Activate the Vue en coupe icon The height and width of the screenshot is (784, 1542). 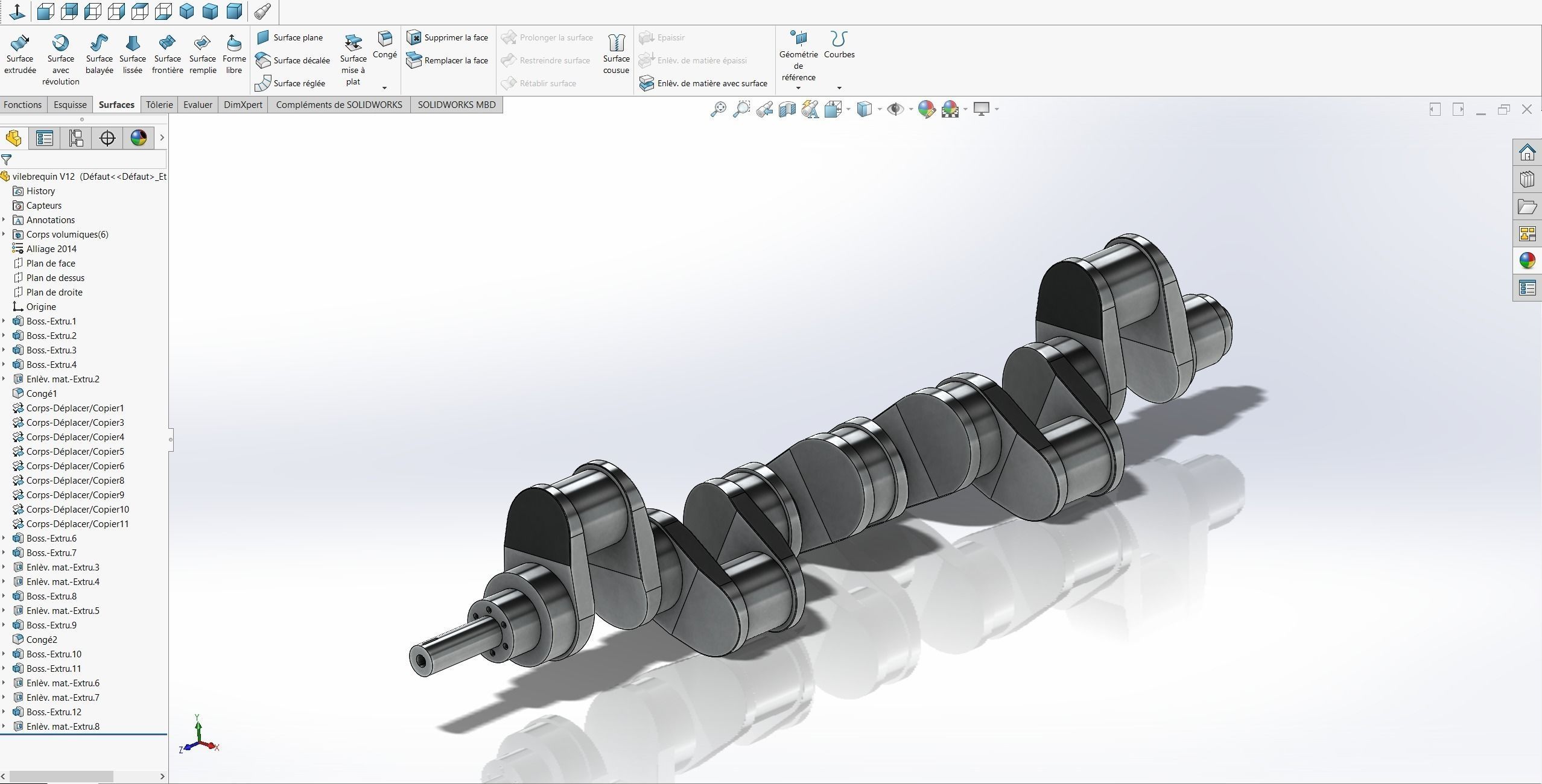tap(787, 109)
